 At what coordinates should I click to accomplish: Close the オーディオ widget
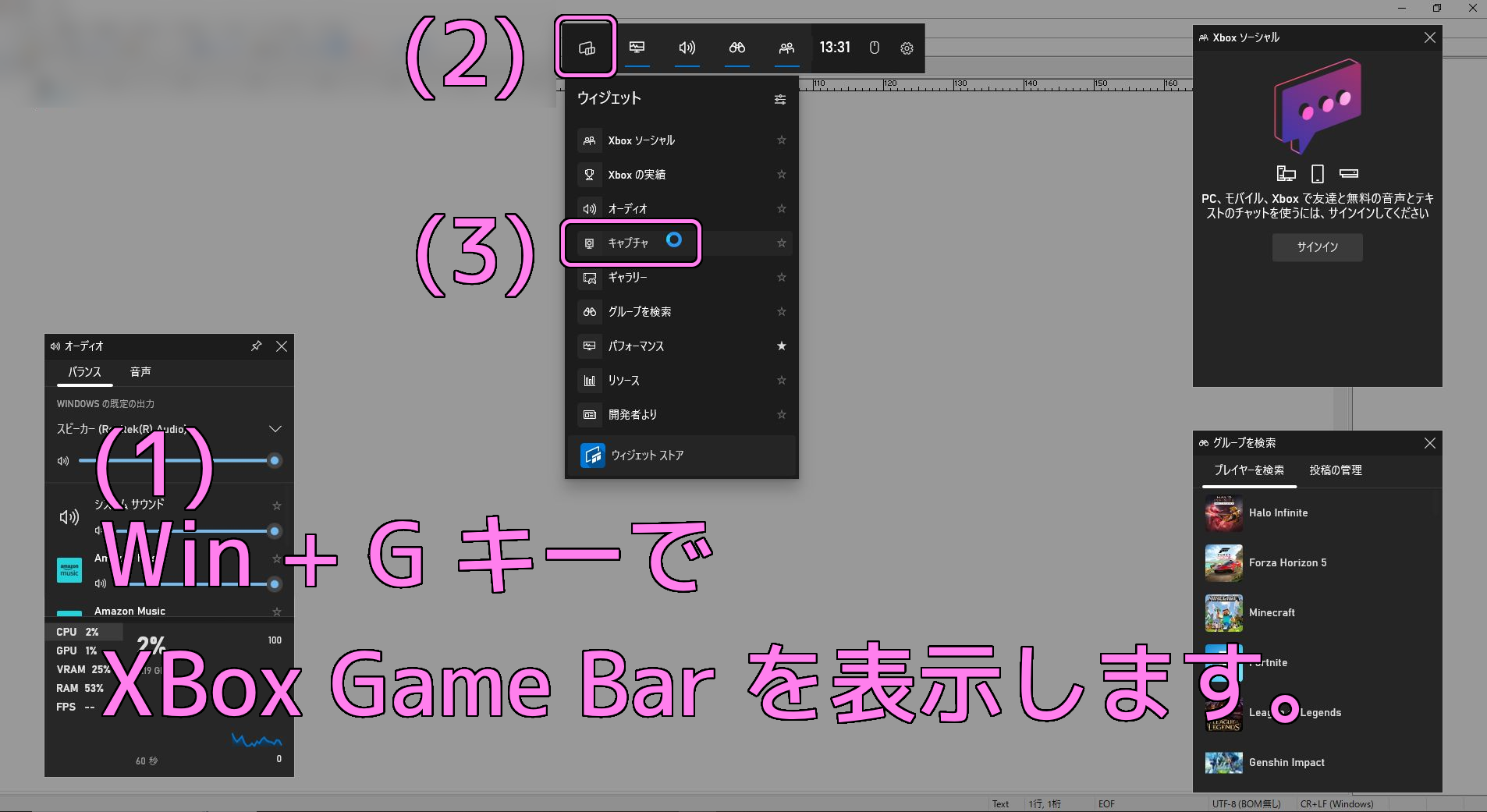click(282, 346)
